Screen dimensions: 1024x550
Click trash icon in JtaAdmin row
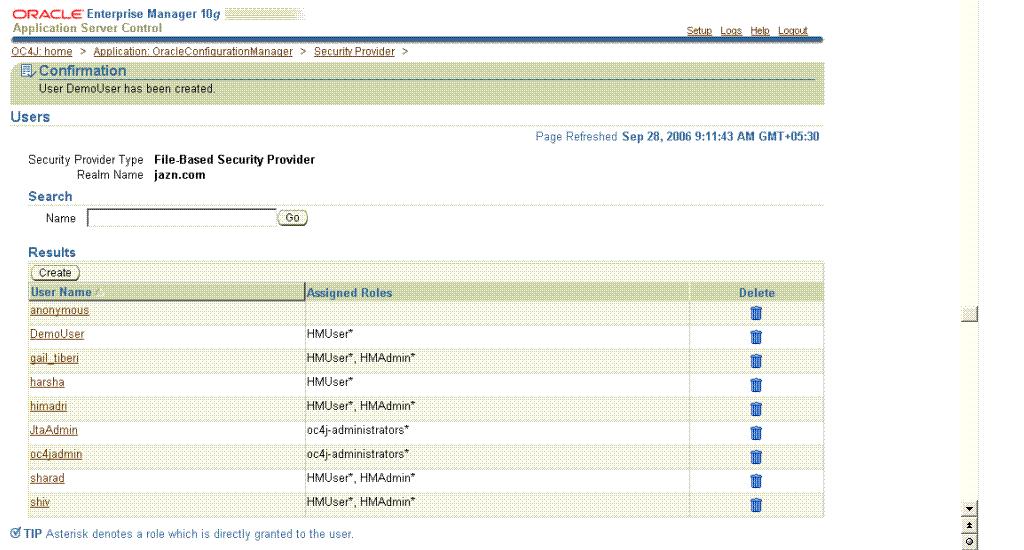[756, 432]
